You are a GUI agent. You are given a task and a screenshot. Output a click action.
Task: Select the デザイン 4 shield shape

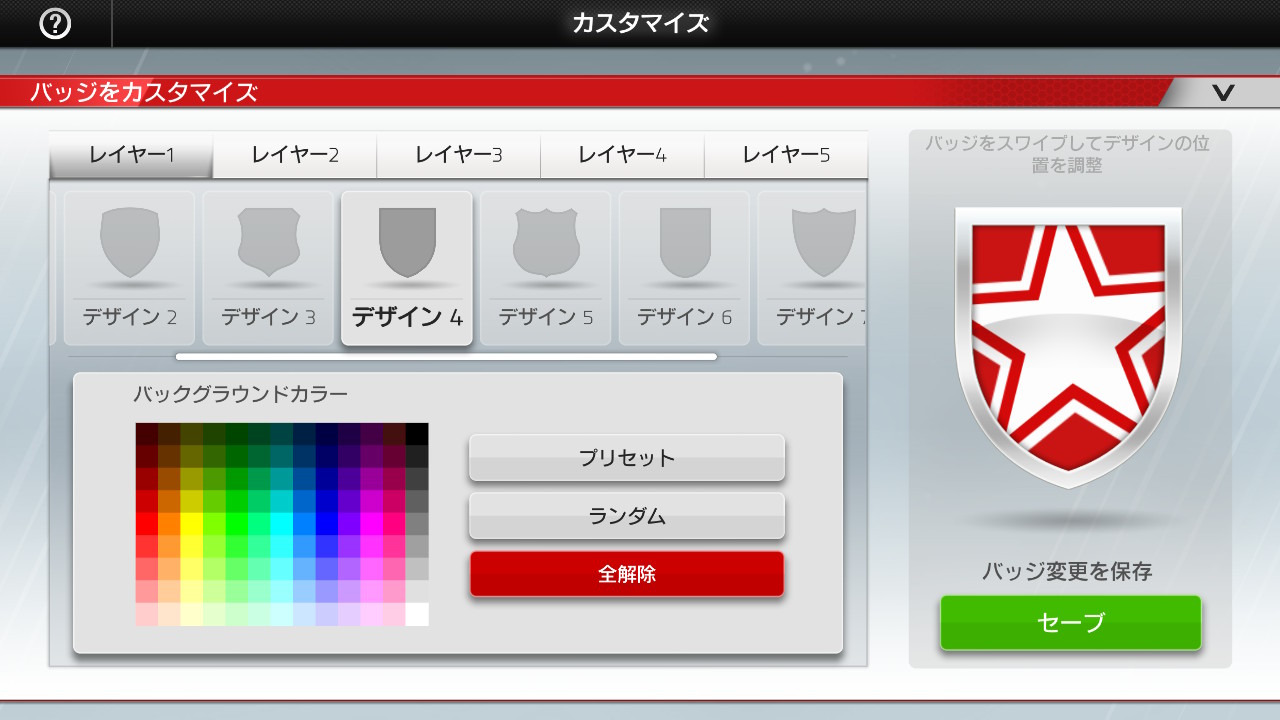407,268
